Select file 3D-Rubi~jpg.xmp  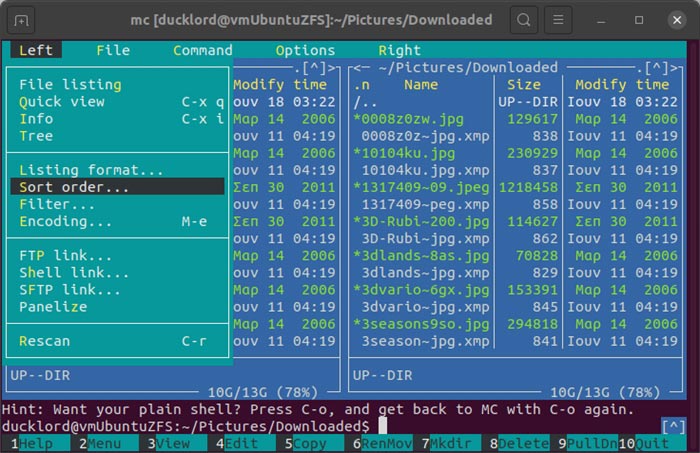click(423, 238)
